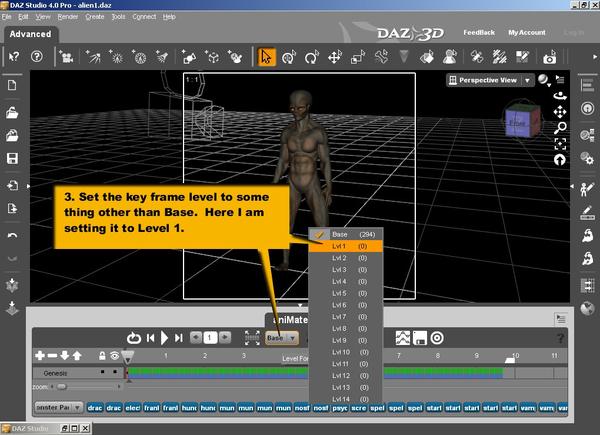Image resolution: width=600 pixels, height=435 pixels.
Task: Click the timeline end-range marker near 10
Action: pyautogui.click(x=509, y=360)
